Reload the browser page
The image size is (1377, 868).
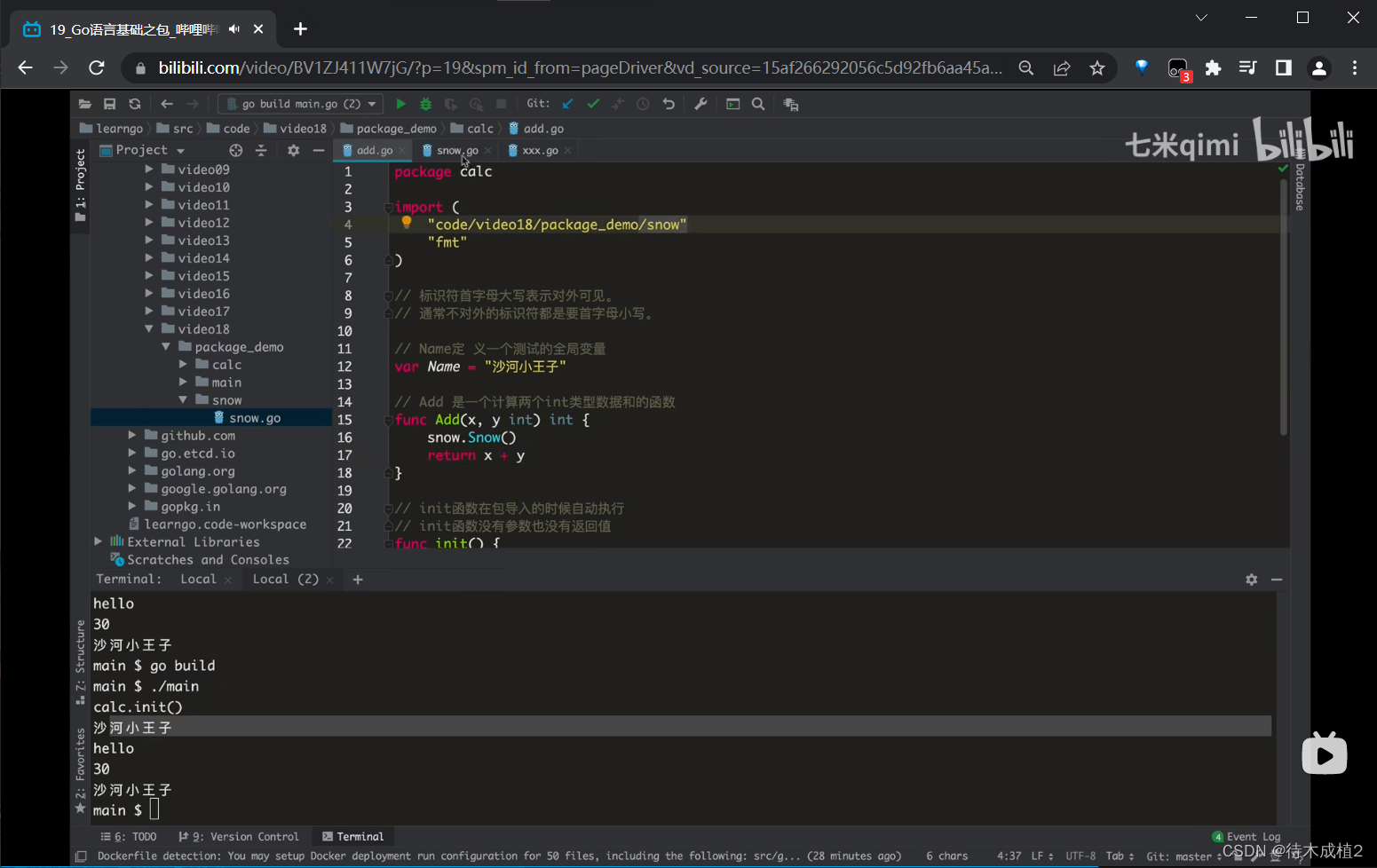pos(97,67)
